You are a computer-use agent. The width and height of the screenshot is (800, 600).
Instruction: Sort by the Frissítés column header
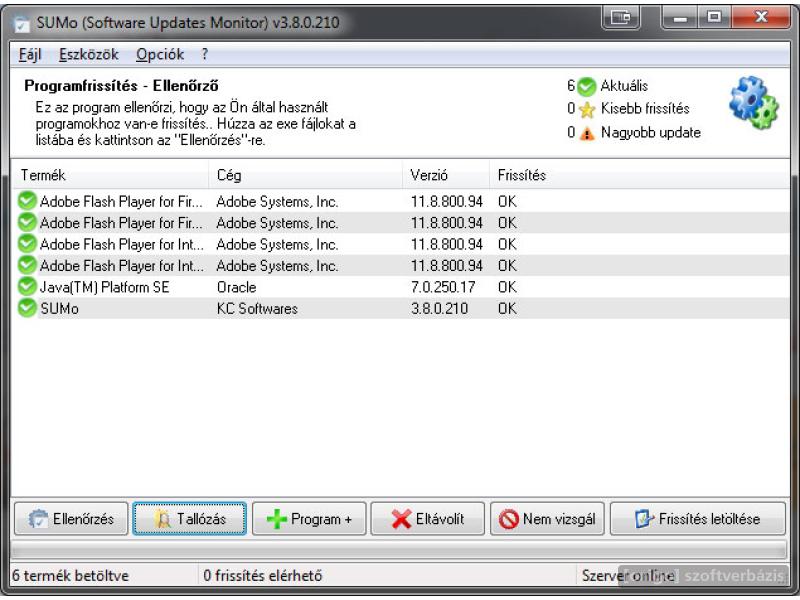640,175
